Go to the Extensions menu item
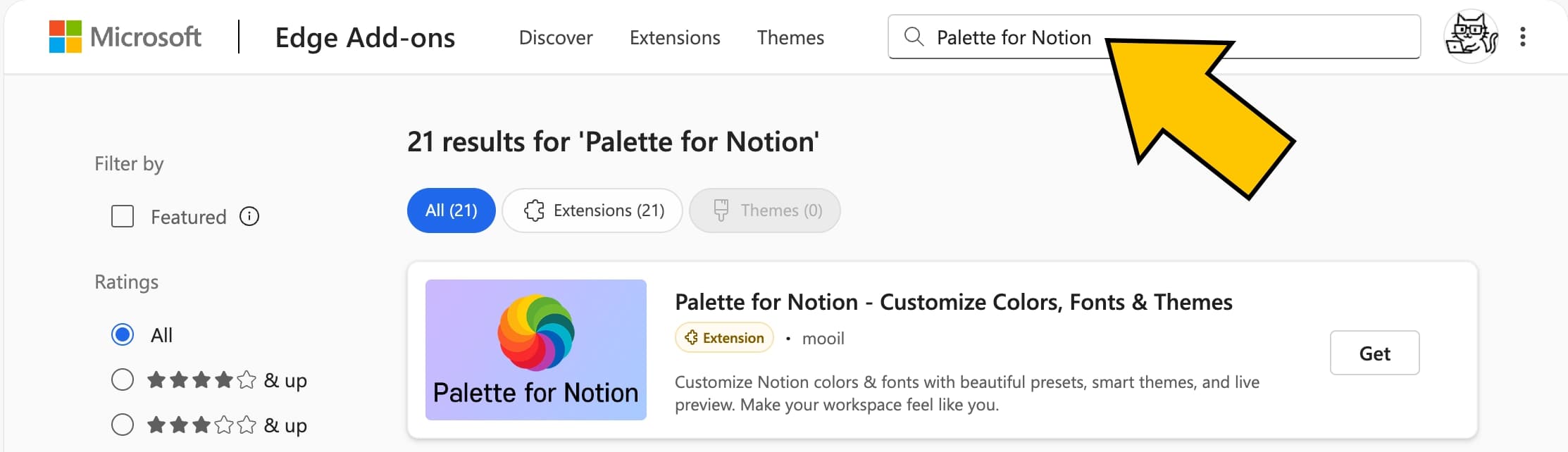 coord(675,37)
